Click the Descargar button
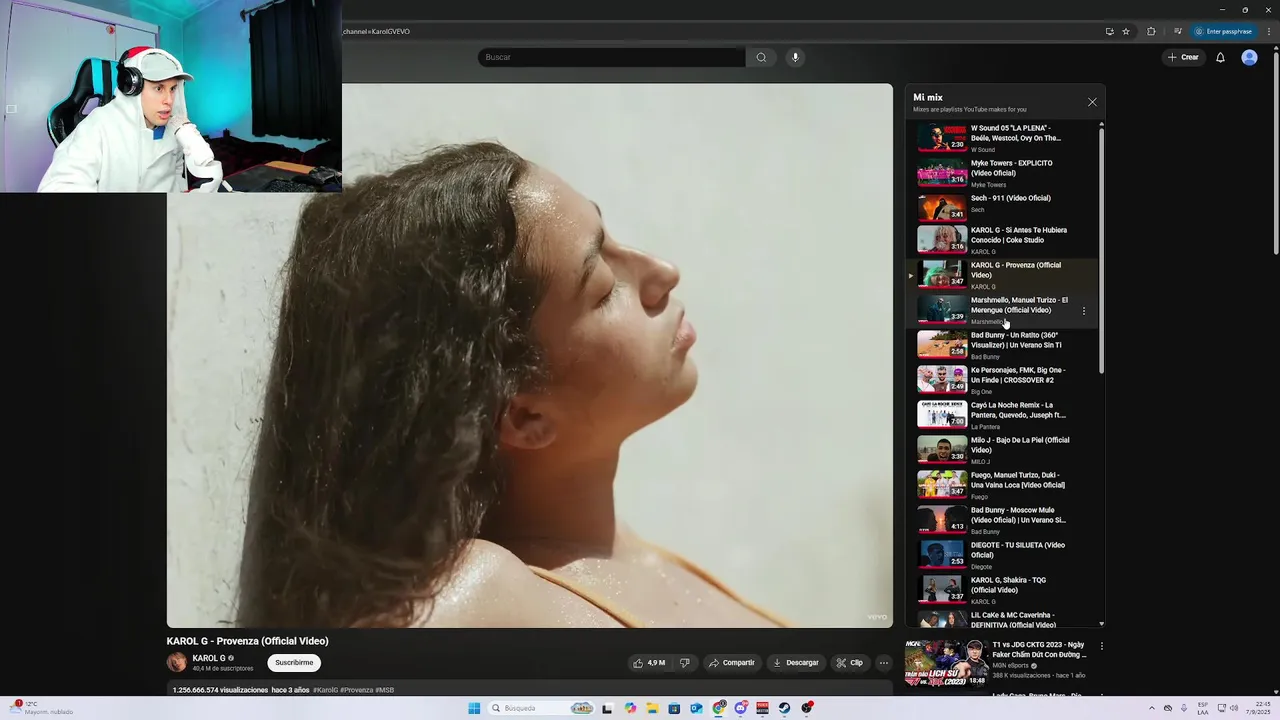The width and height of the screenshot is (1280, 720). (796, 662)
